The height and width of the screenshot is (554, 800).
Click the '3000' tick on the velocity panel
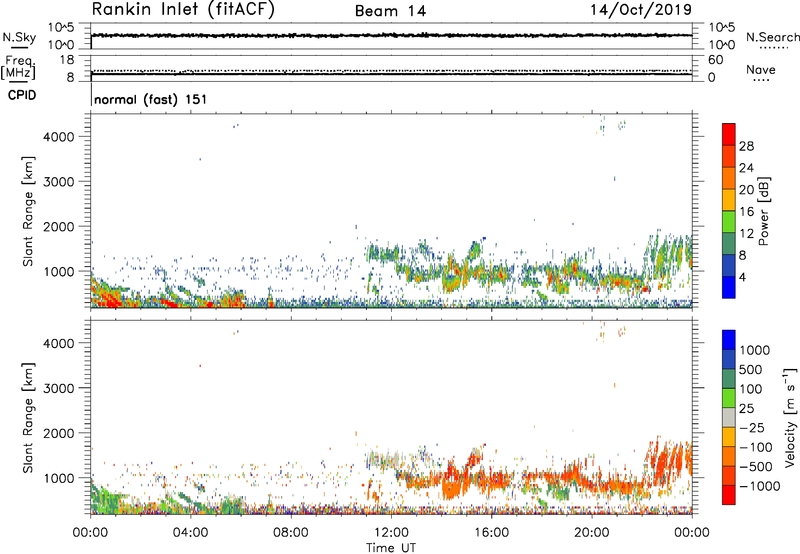point(58,388)
